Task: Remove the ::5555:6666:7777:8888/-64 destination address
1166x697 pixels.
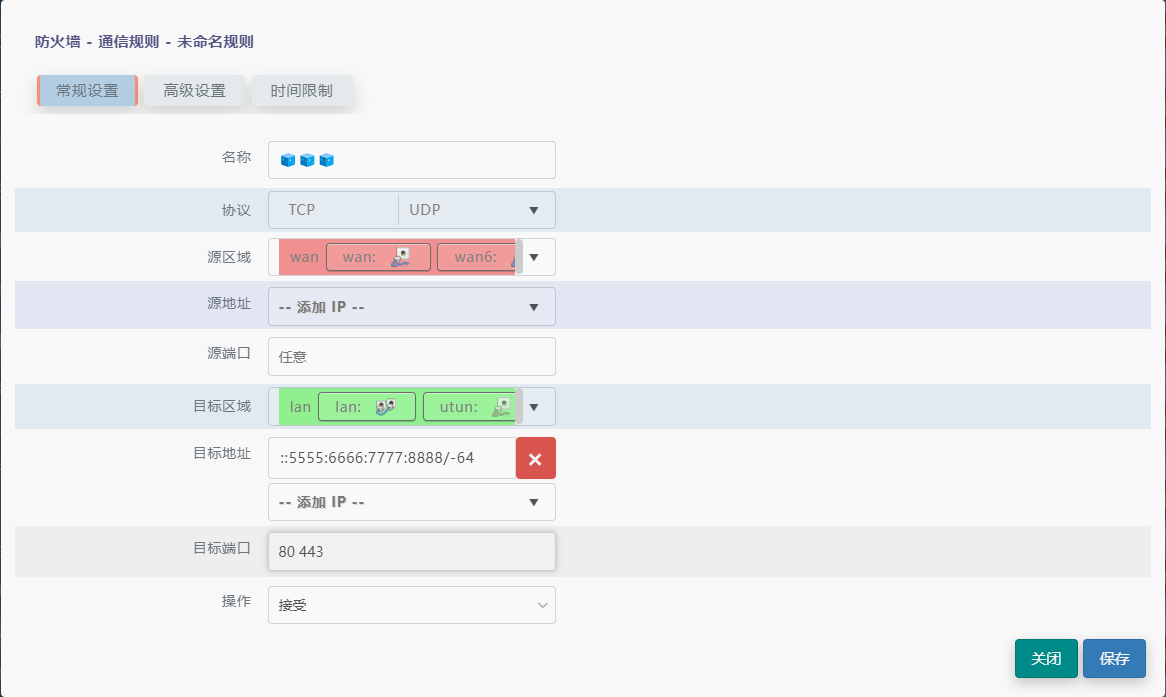Action: 535,459
